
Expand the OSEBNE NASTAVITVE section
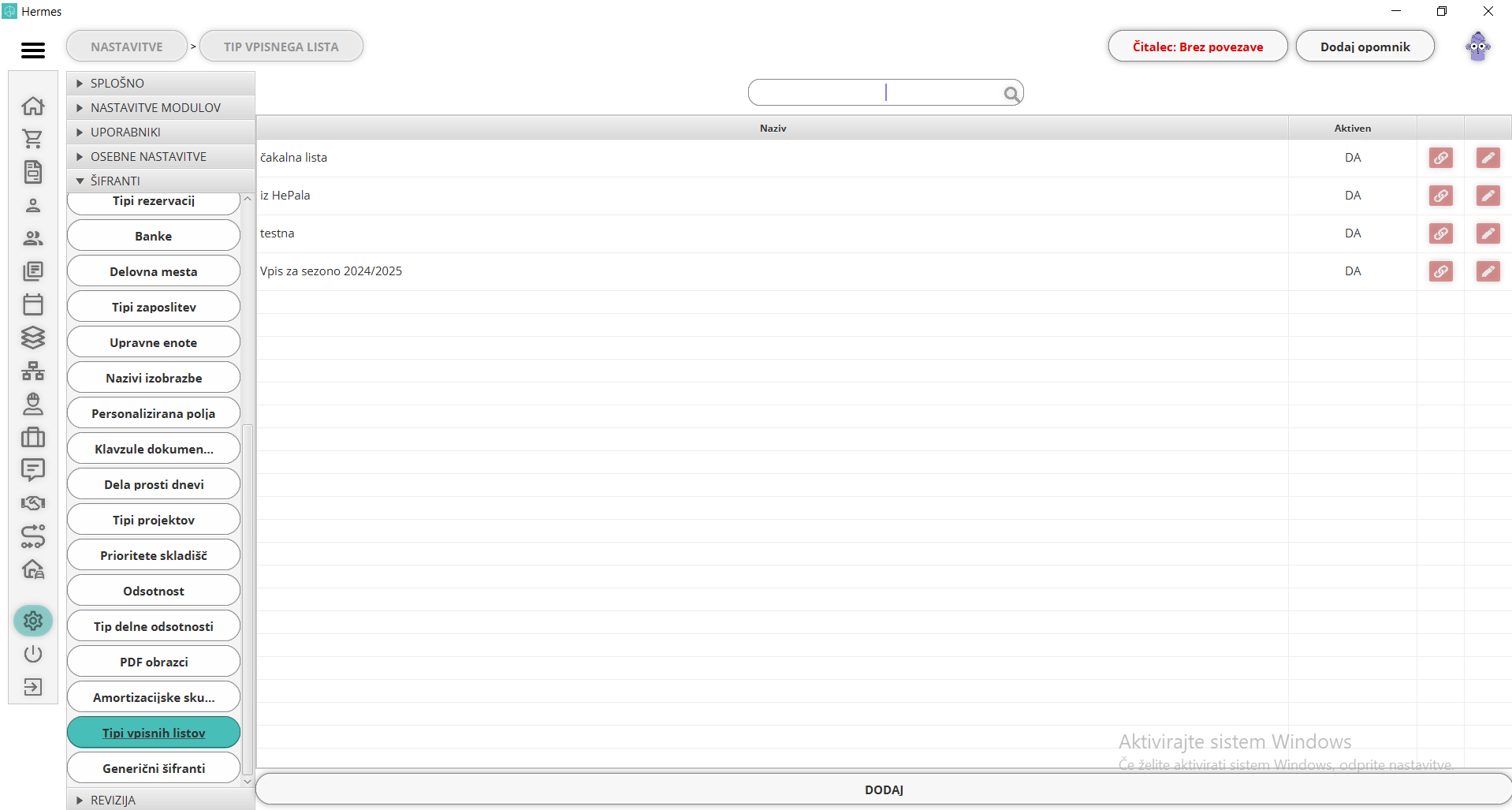click(x=161, y=156)
